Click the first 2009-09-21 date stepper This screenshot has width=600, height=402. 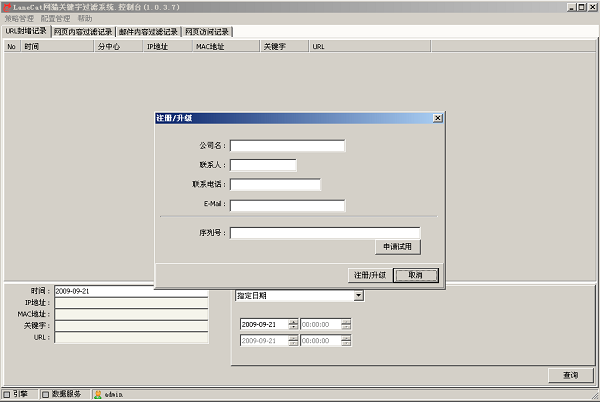(x=293, y=324)
